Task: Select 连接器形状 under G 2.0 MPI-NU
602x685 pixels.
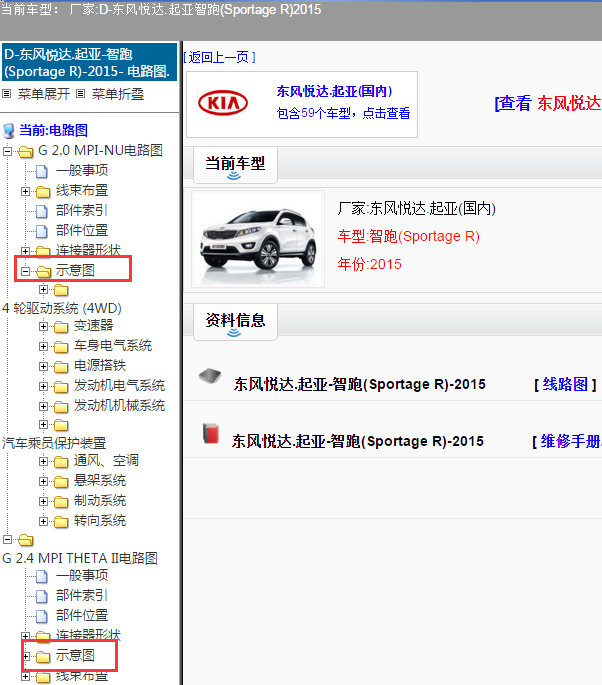Action: click(x=88, y=250)
